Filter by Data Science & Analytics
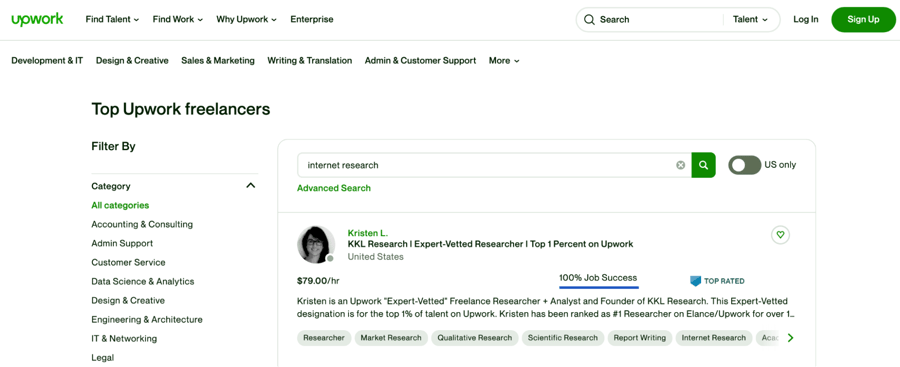 tap(143, 281)
